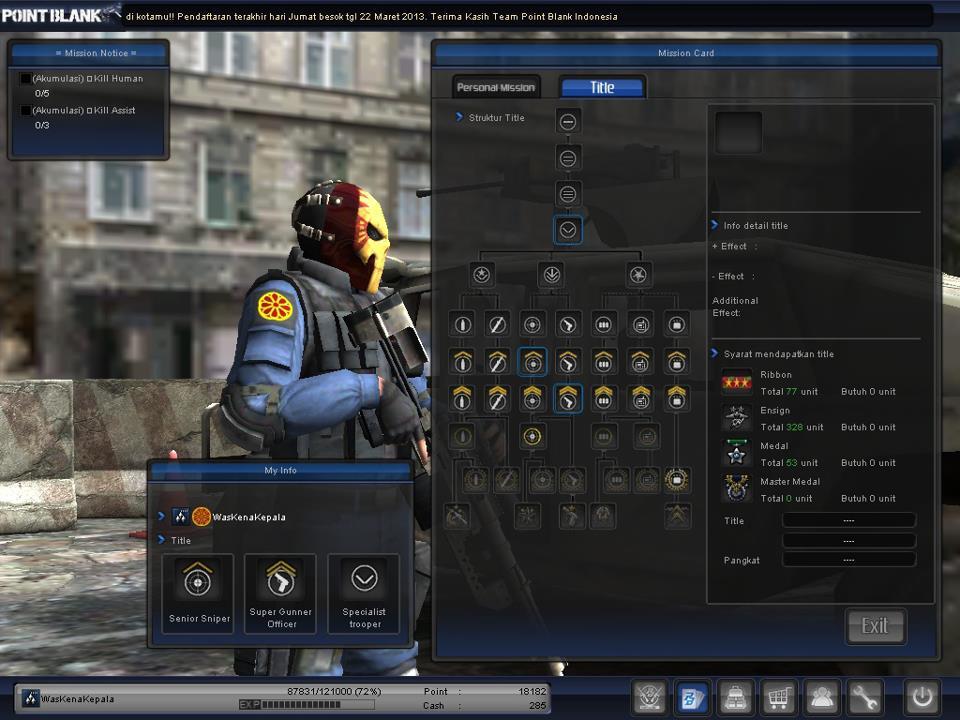Click the Exit button

(875, 626)
